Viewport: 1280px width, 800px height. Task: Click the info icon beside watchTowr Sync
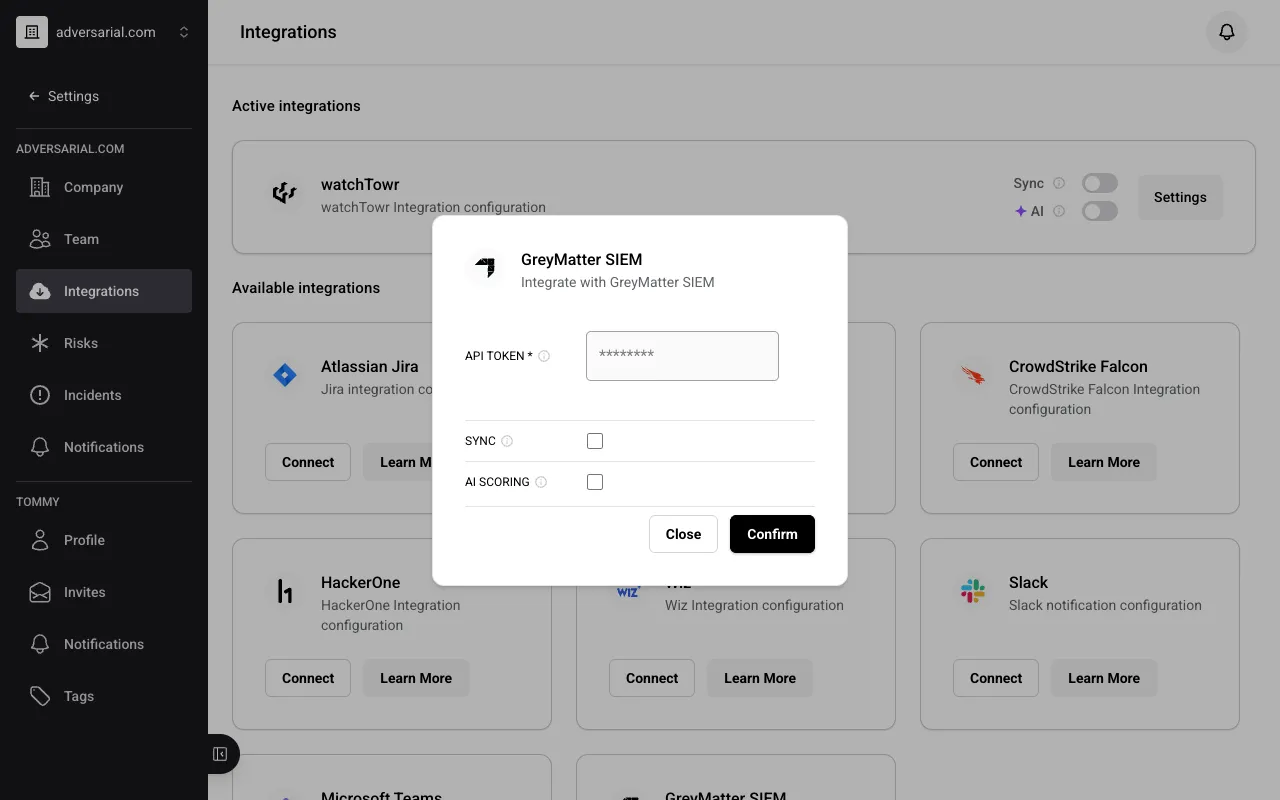1059,183
